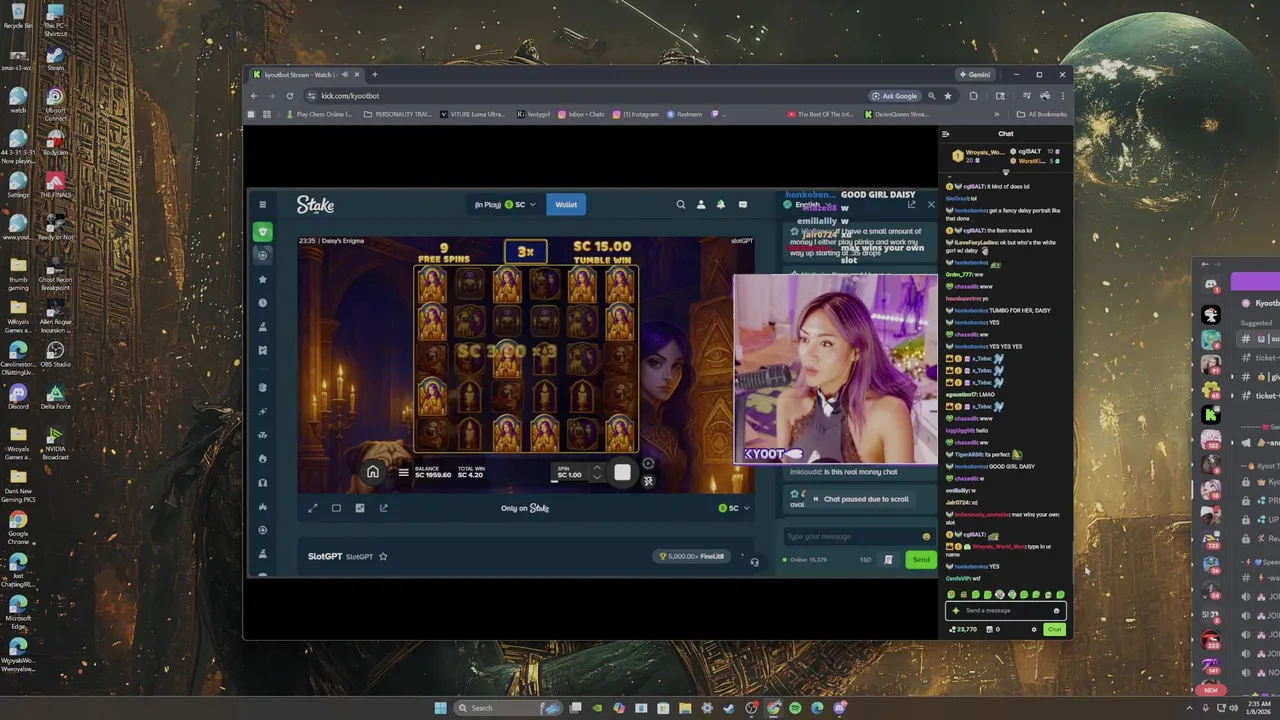The height and width of the screenshot is (720, 1280).
Task: Reload the kick.com page in Chrome
Action: click(290, 96)
